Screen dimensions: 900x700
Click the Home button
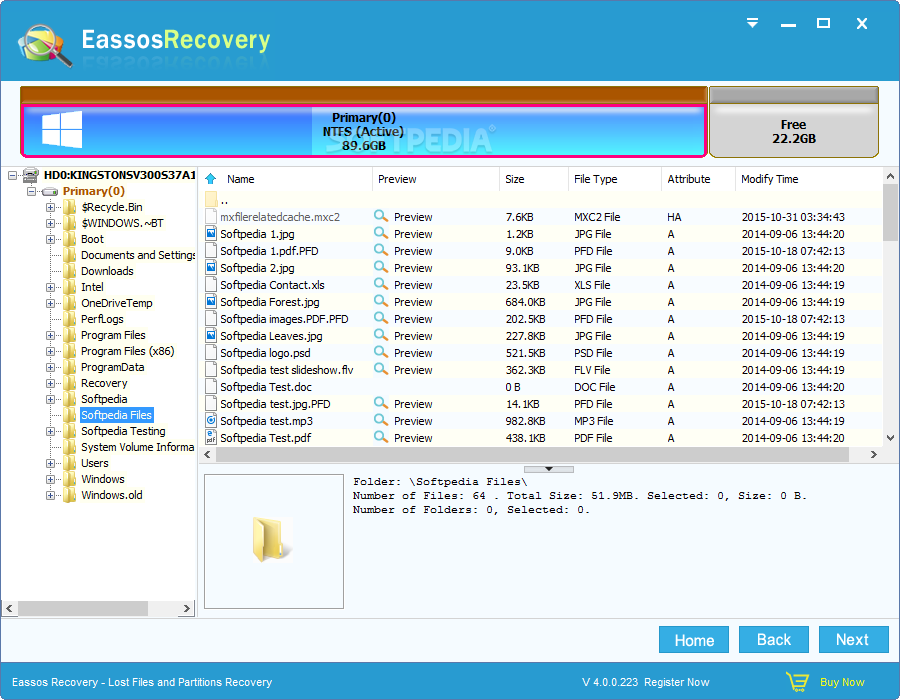[694, 639]
